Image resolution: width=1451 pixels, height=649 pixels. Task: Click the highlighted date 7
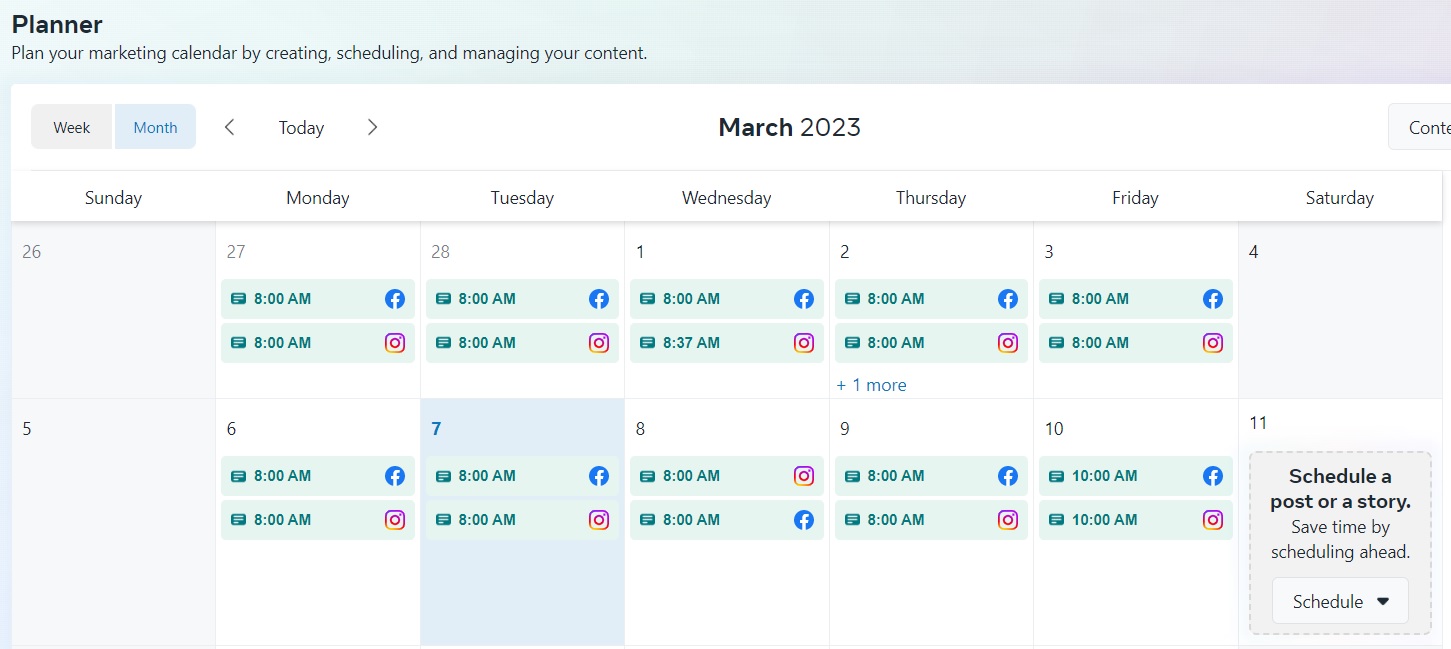[436, 429]
